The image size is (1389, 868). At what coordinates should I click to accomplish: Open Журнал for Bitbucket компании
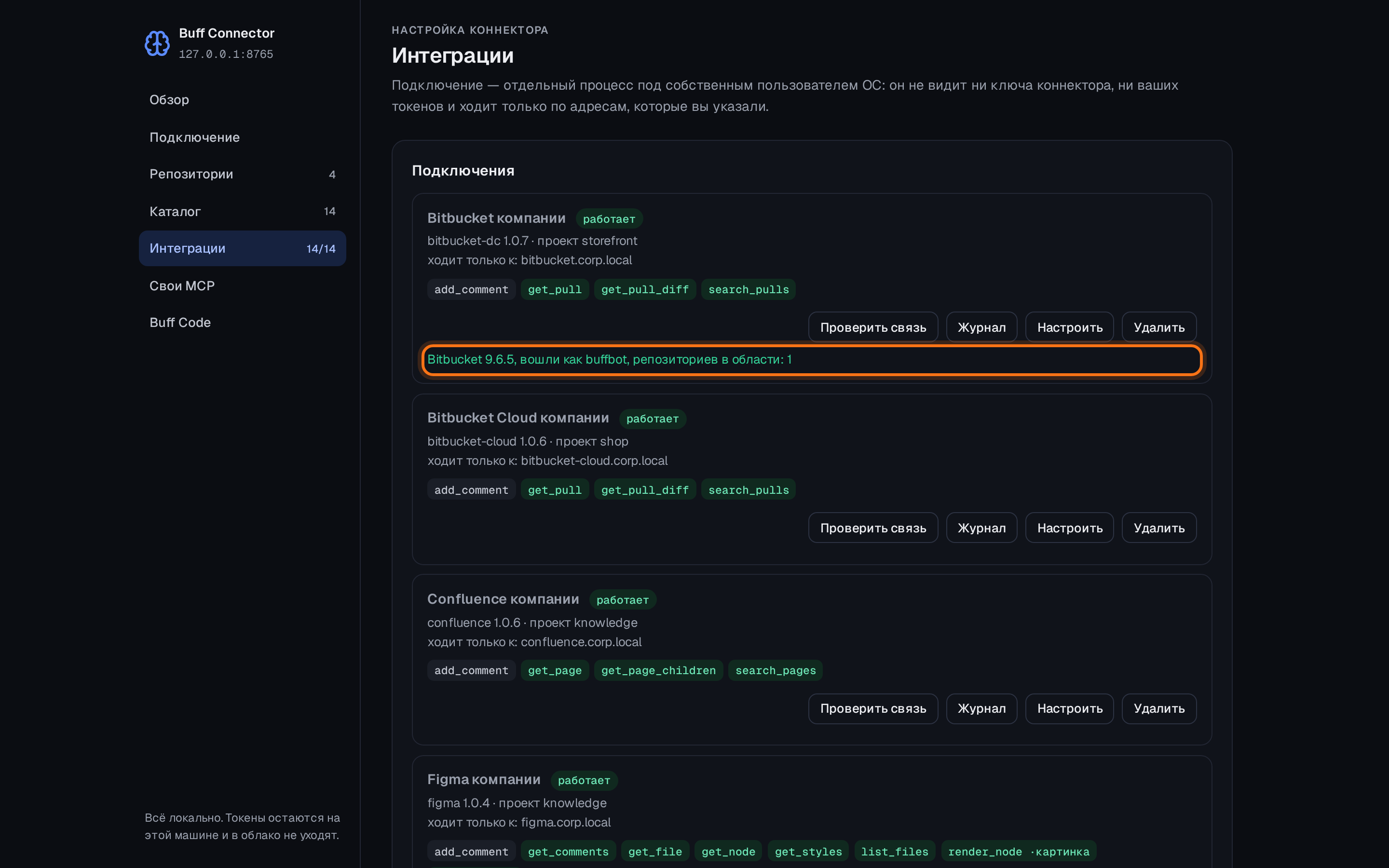[x=981, y=327]
